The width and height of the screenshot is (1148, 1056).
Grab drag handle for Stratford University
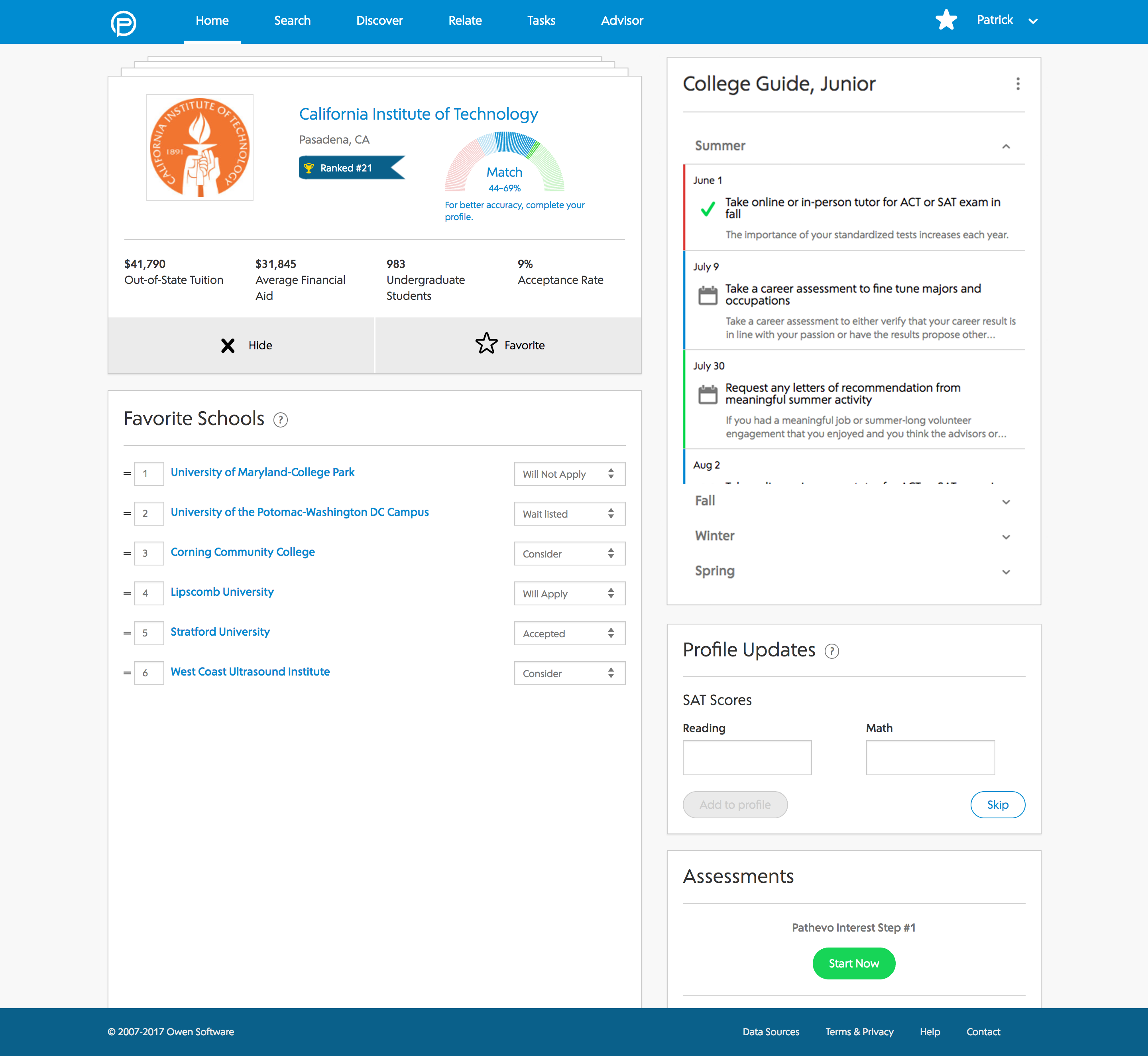[127, 633]
